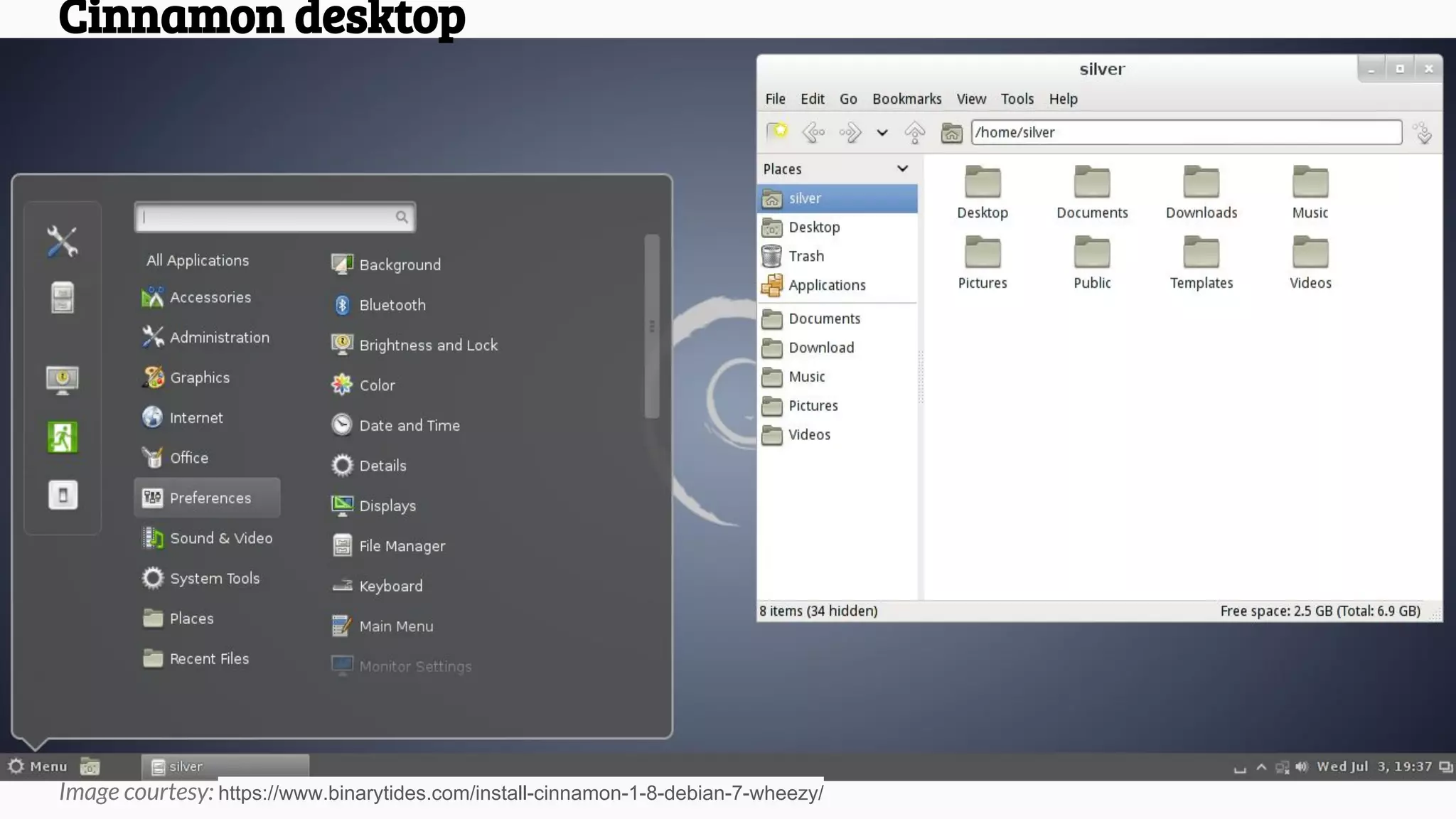Click new tab icon in file manager toolbar
Image resolution: width=1456 pixels, height=819 pixels.
point(777,132)
